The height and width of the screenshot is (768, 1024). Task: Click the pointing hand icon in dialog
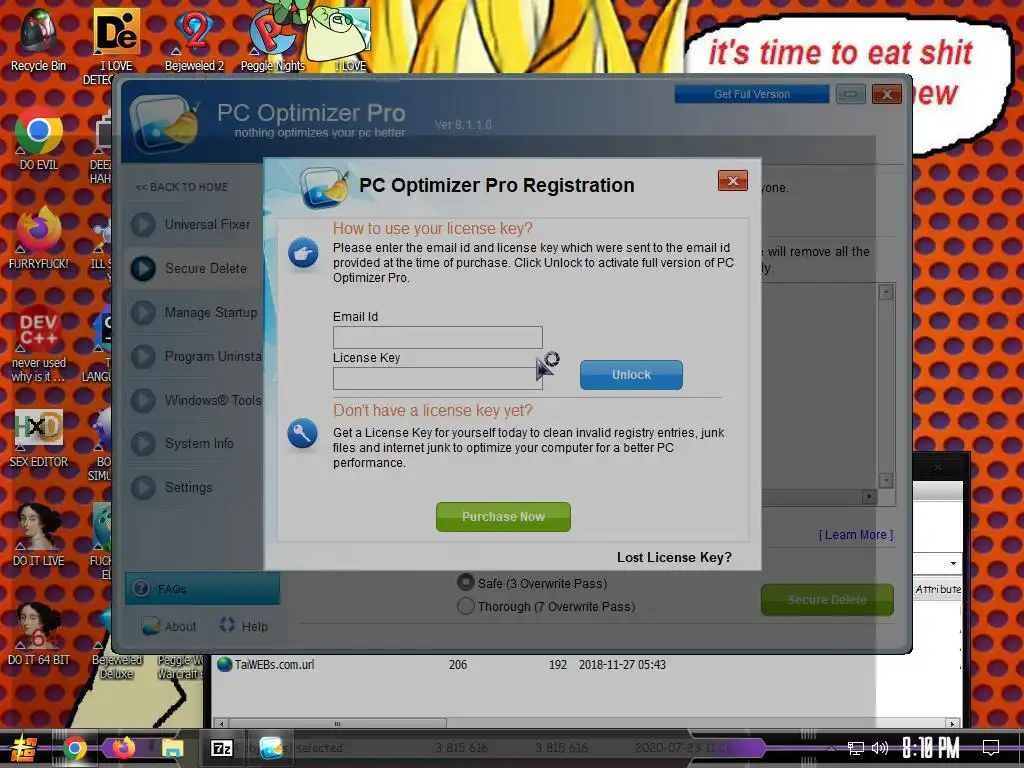[303, 253]
